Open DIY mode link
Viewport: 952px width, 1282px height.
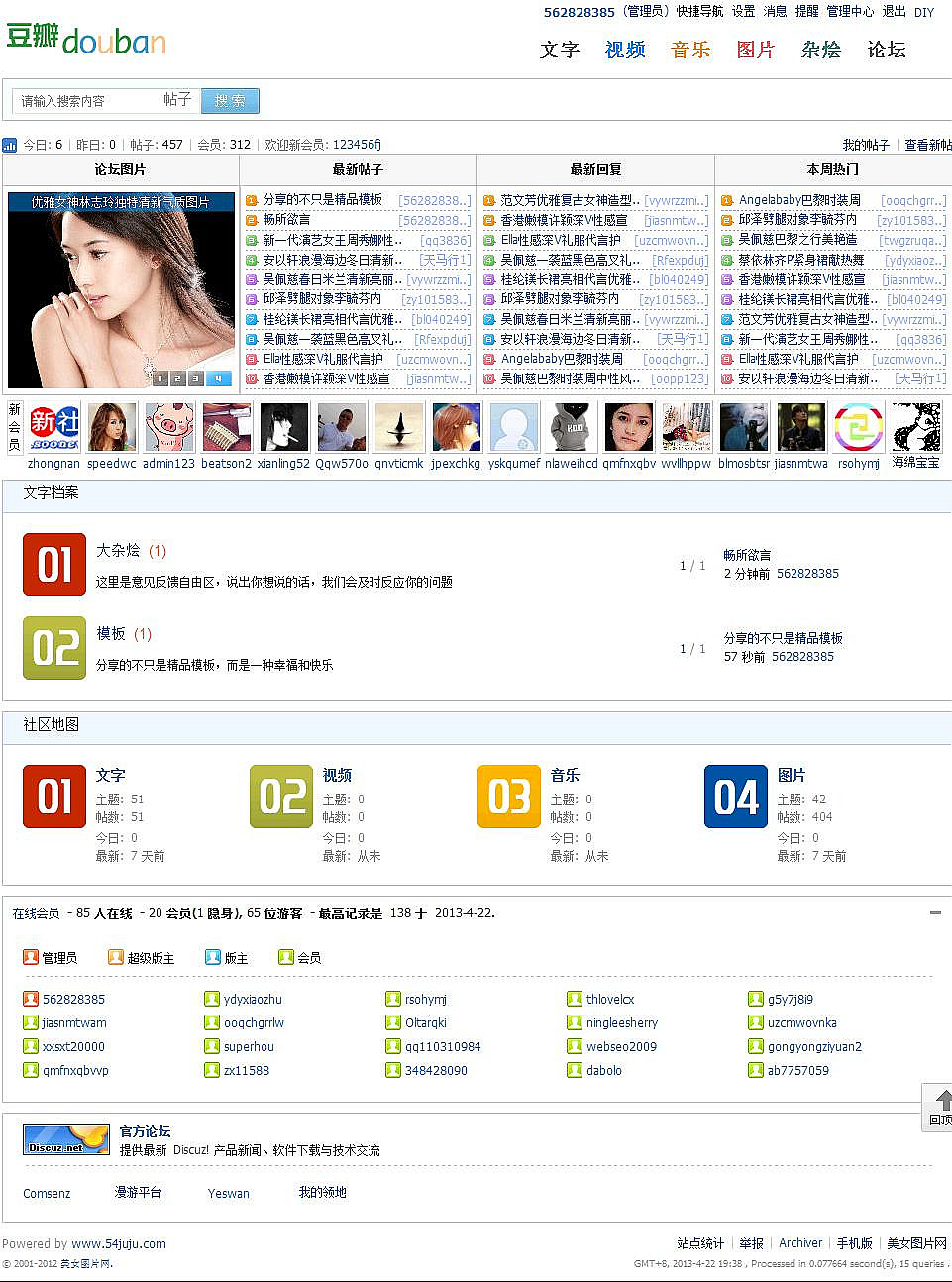point(924,12)
